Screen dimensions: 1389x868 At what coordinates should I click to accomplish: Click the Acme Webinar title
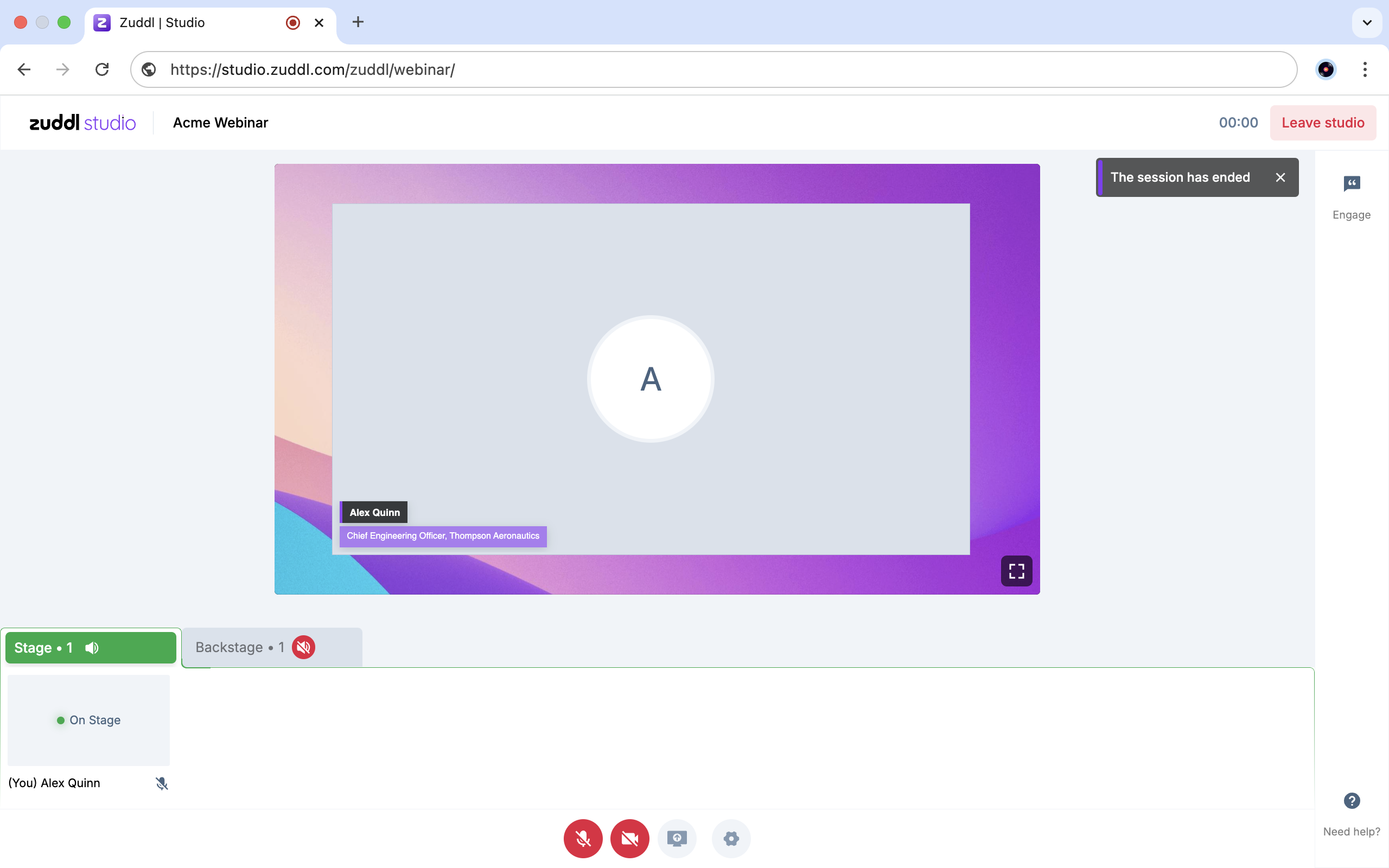(220, 122)
